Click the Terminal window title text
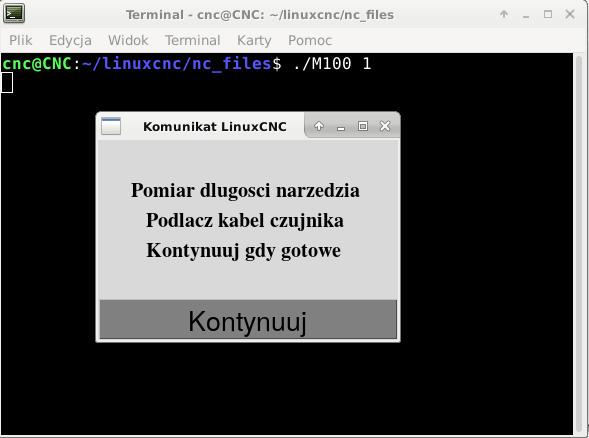 [260, 15]
